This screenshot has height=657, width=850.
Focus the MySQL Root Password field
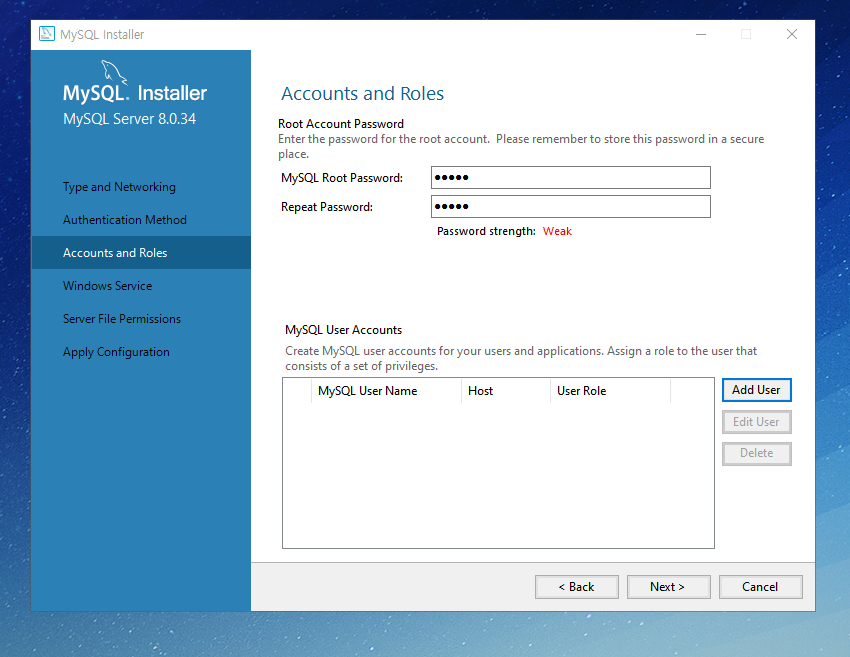tap(570, 178)
